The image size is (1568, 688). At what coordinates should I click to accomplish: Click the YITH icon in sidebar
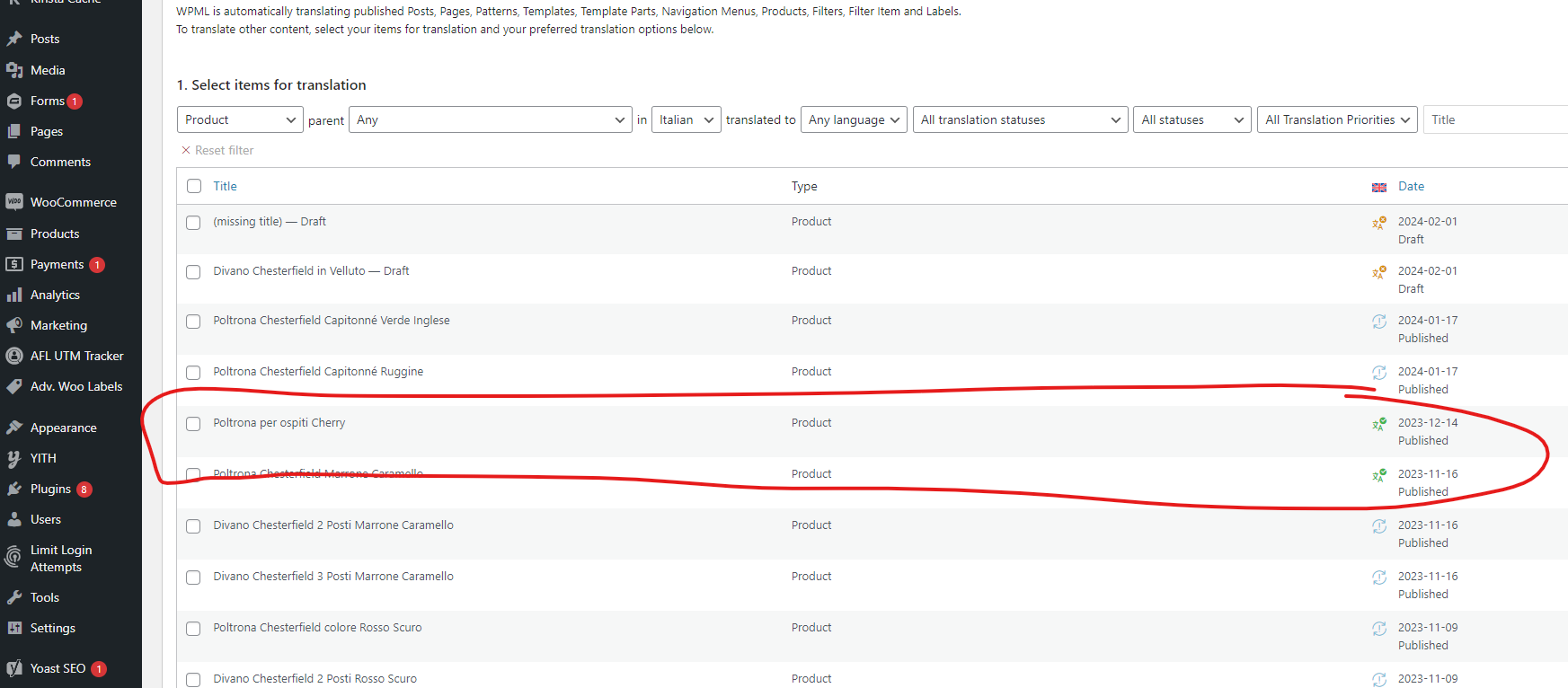(14, 458)
